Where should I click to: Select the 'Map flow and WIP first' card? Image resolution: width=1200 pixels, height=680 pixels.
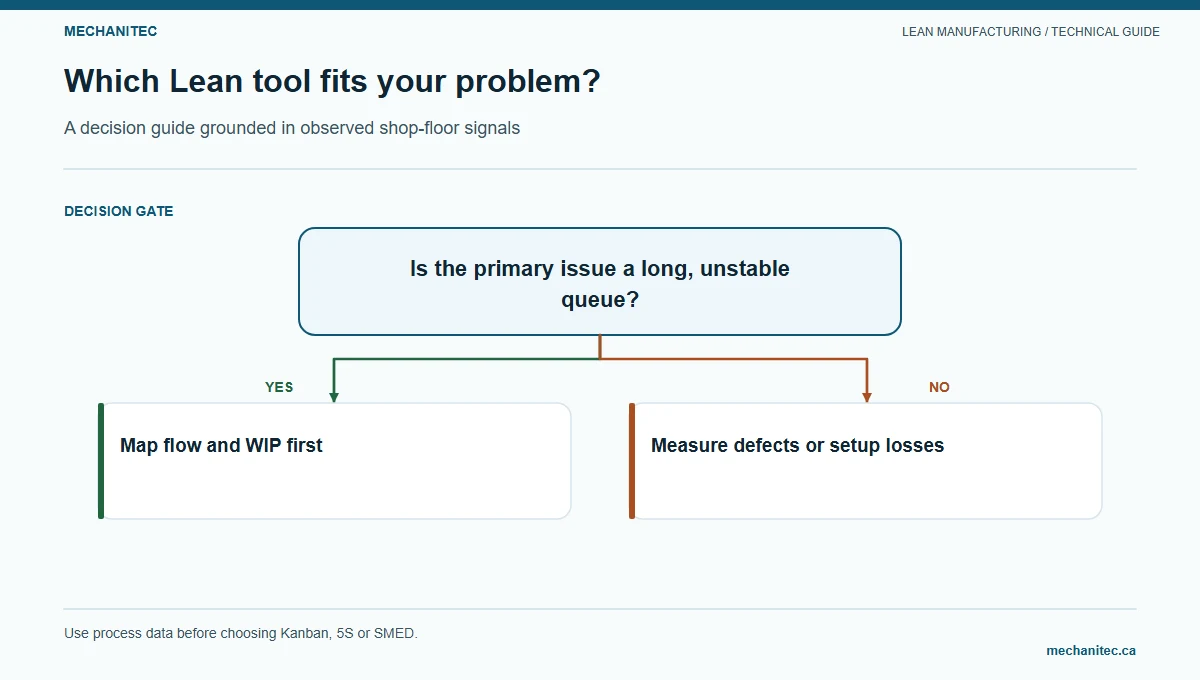click(x=335, y=461)
